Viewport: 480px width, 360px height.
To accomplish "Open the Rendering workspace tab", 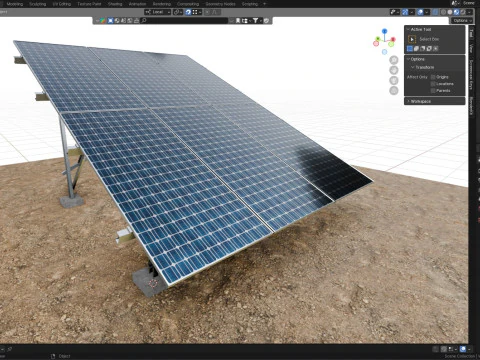I will point(162,4).
